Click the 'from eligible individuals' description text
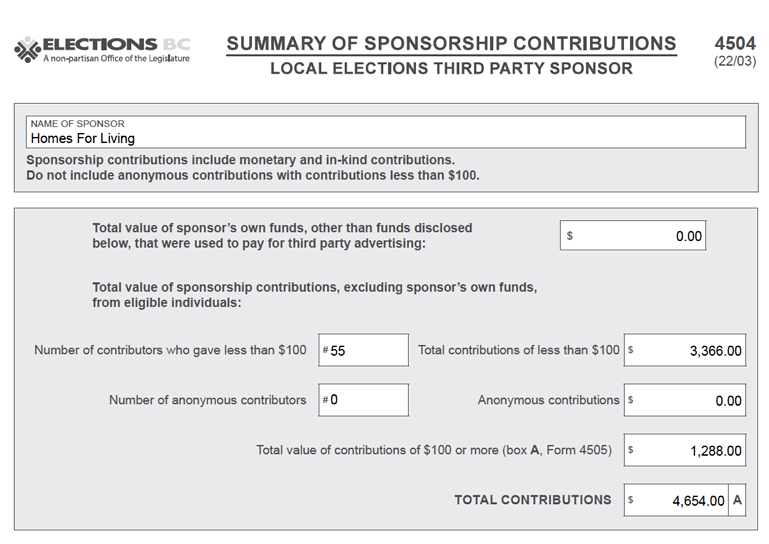 click(166, 303)
